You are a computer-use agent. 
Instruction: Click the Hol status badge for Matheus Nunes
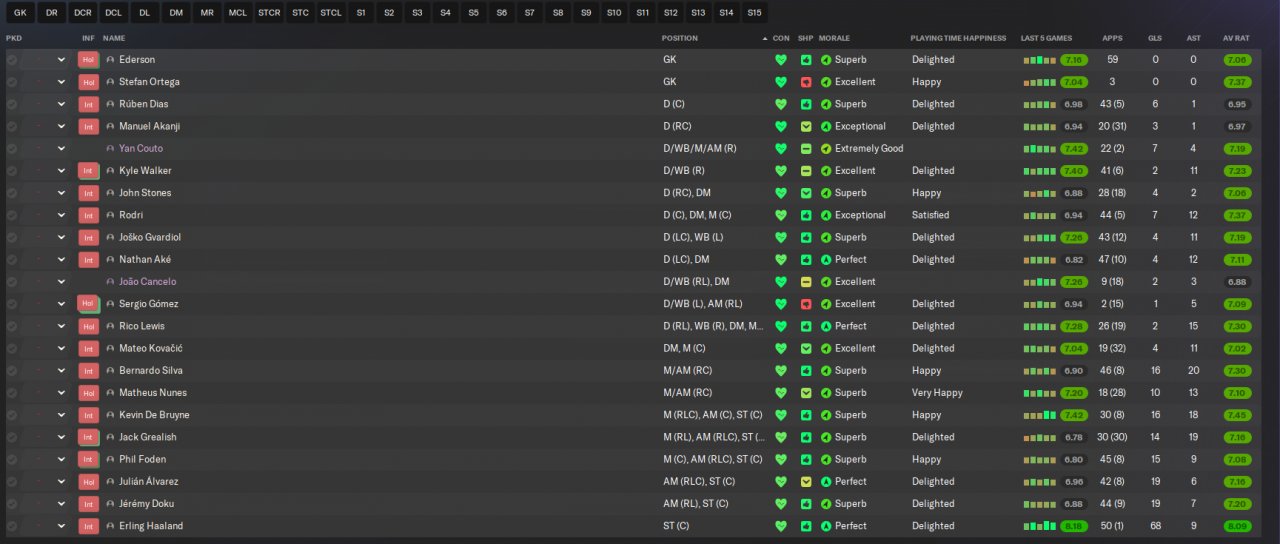(x=88, y=393)
